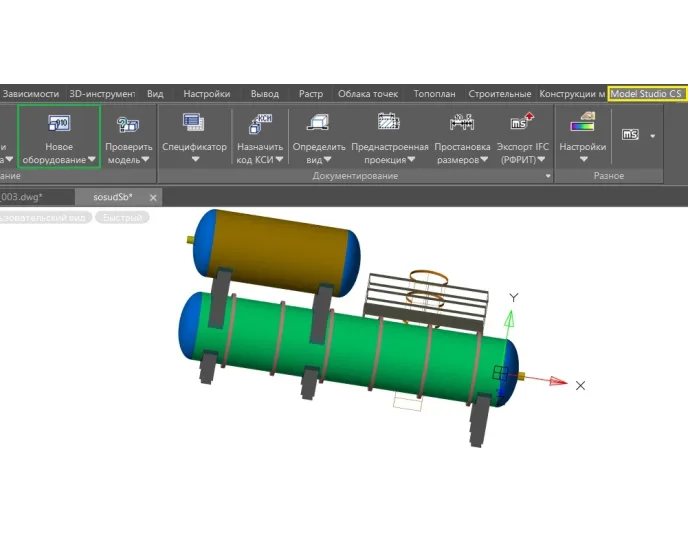Click the Новое оборудование icon
688x537 pixels.
coord(58,124)
